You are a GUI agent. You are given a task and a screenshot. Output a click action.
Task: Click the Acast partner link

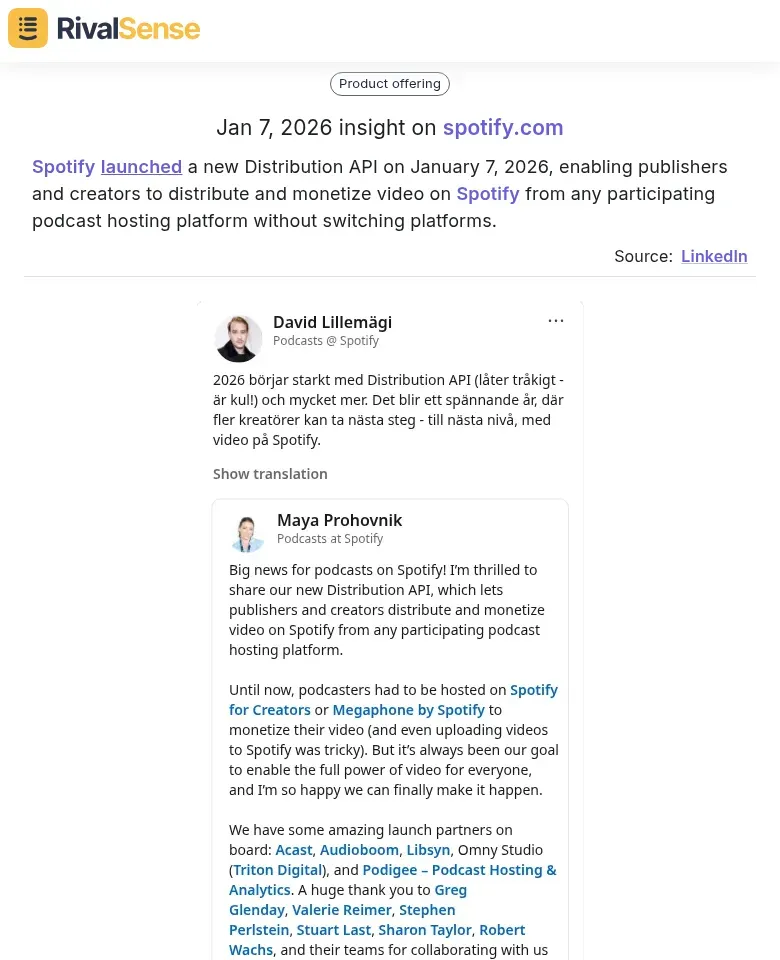click(293, 849)
